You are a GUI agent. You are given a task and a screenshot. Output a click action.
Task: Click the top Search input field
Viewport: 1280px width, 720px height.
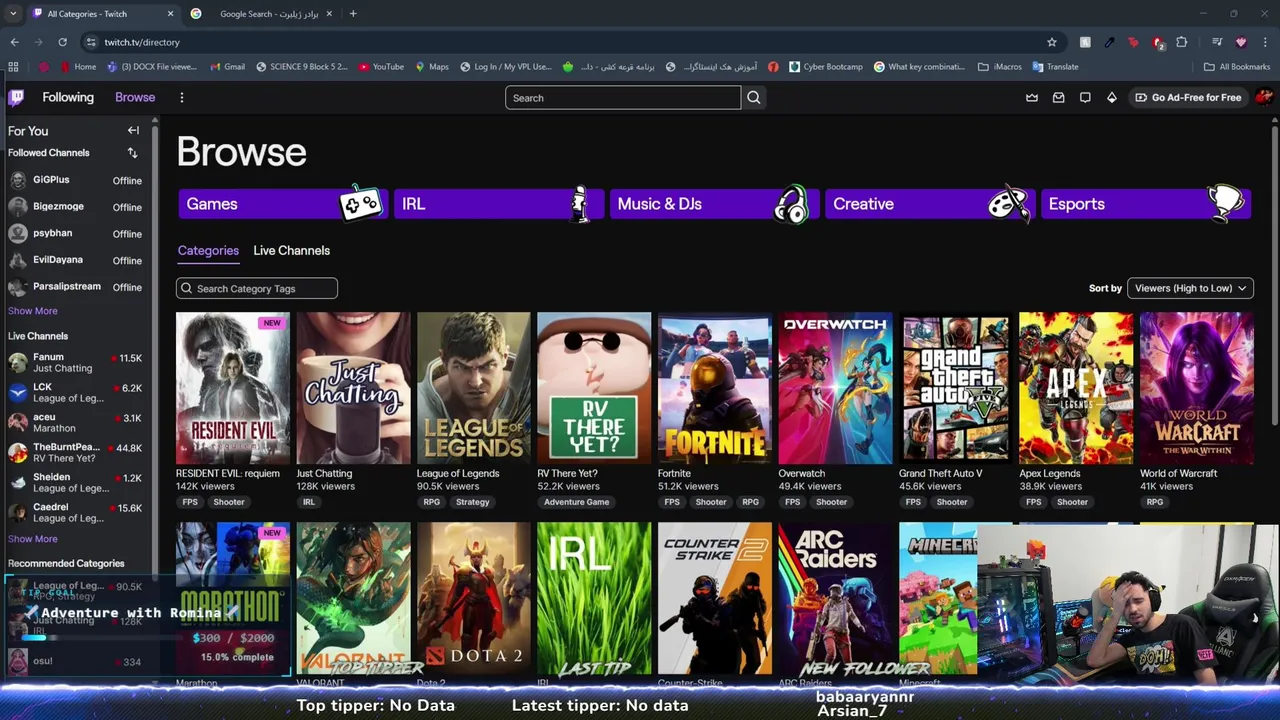point(623,97)
